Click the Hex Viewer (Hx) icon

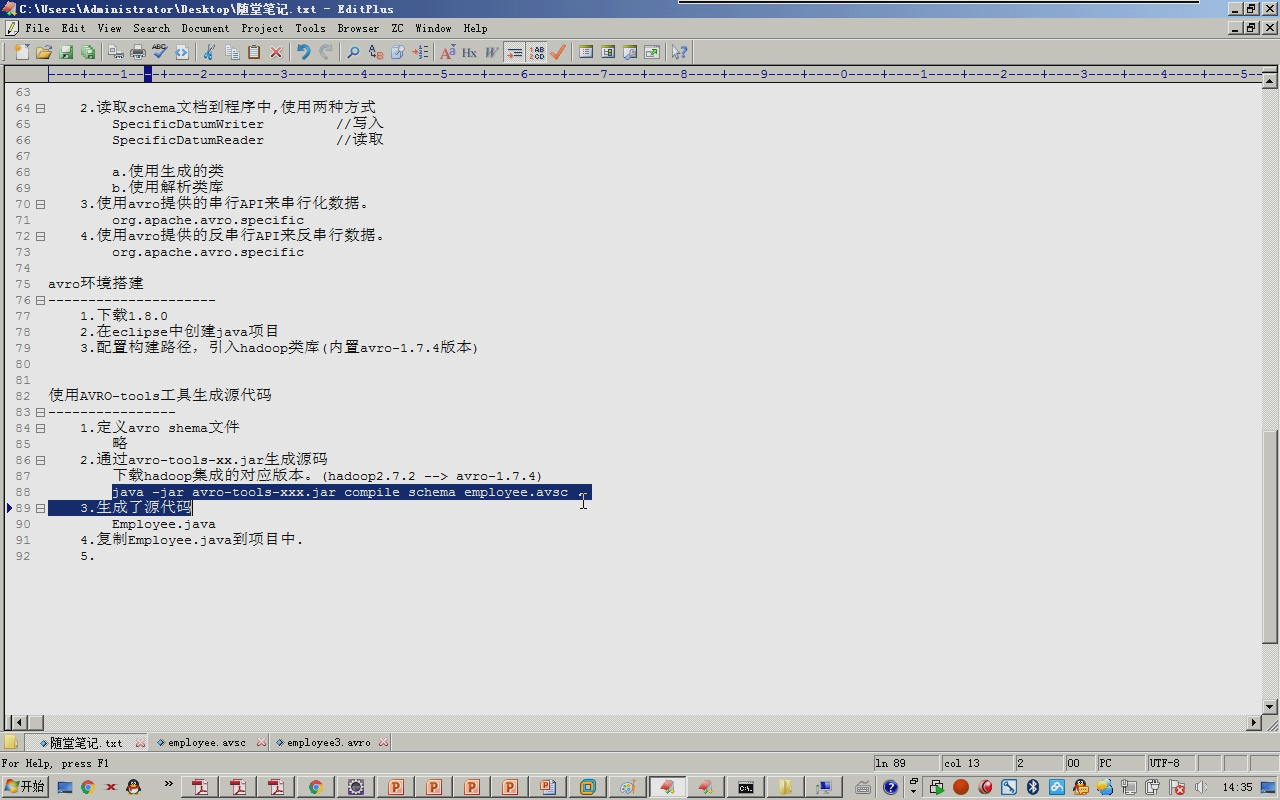pyautogui.click(x=469, y=52)
